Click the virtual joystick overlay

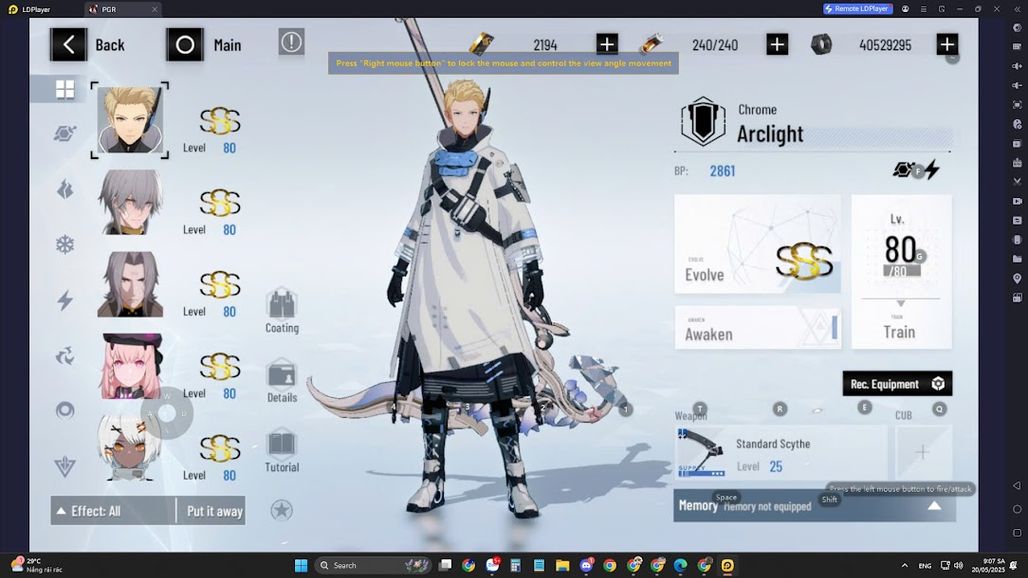click(x=167, y=414)
